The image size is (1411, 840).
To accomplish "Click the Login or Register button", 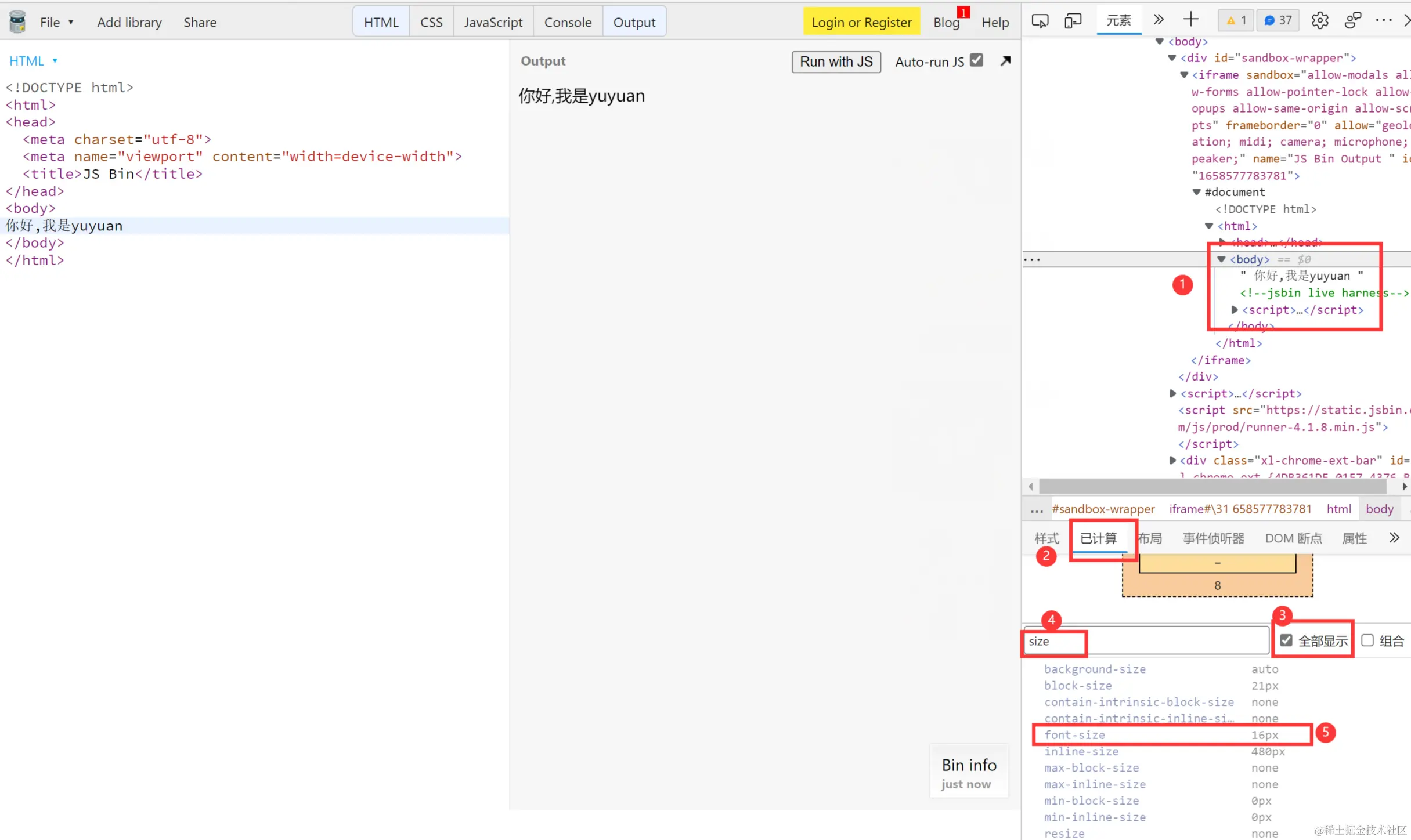I will (861, 22).
